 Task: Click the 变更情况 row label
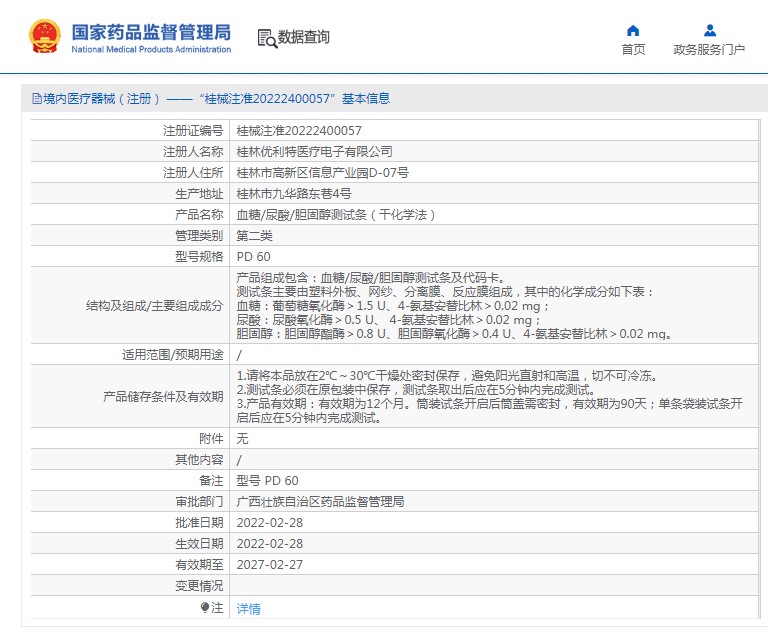point(199,586)
